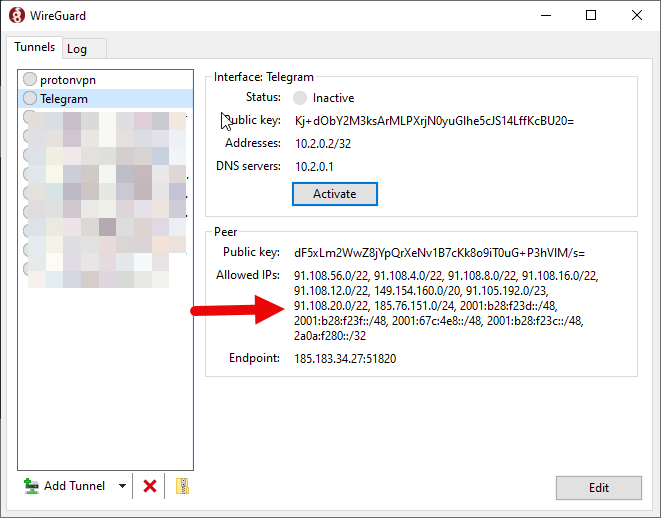The width and height of the screenshot is (661, 518).
Task: Click DNS servers value 10.2.0.1
Action: point(314,166)
